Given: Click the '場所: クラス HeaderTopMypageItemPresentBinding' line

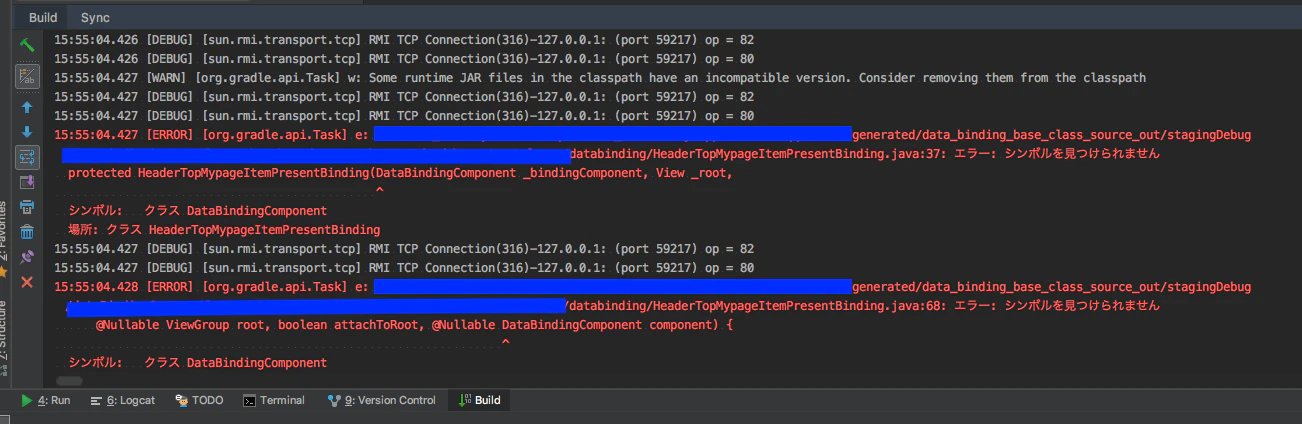Looking at the screenshot, I should [x=224, y=230].
